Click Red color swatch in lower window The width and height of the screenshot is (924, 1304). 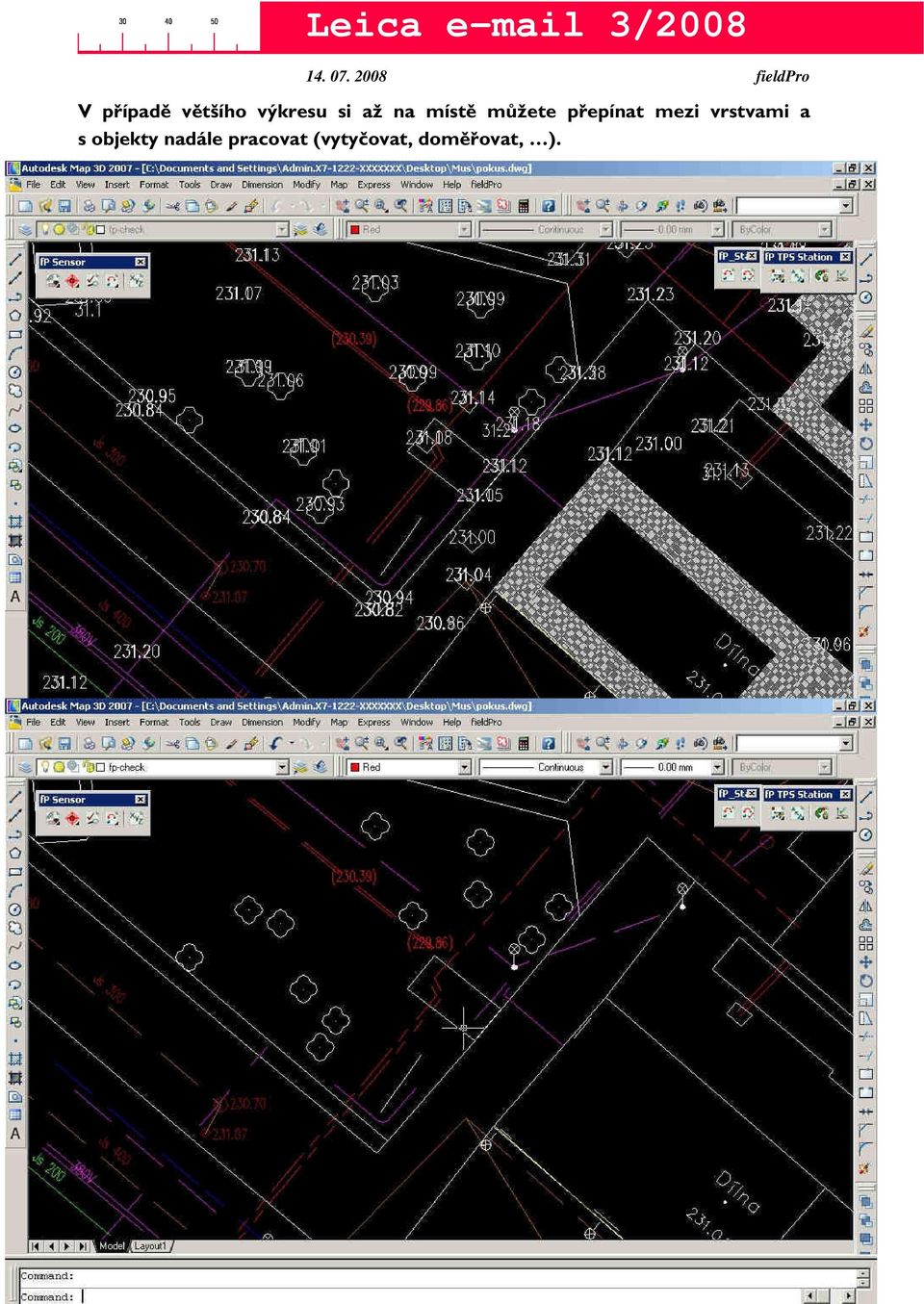[354, 767]
